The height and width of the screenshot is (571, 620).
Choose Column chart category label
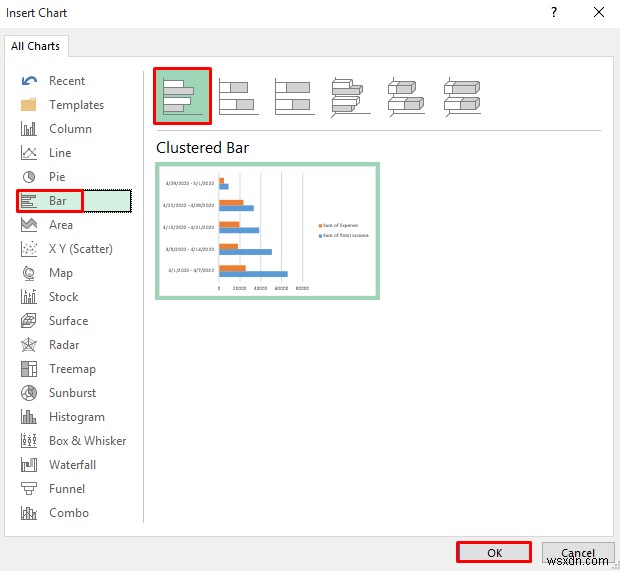70,129
